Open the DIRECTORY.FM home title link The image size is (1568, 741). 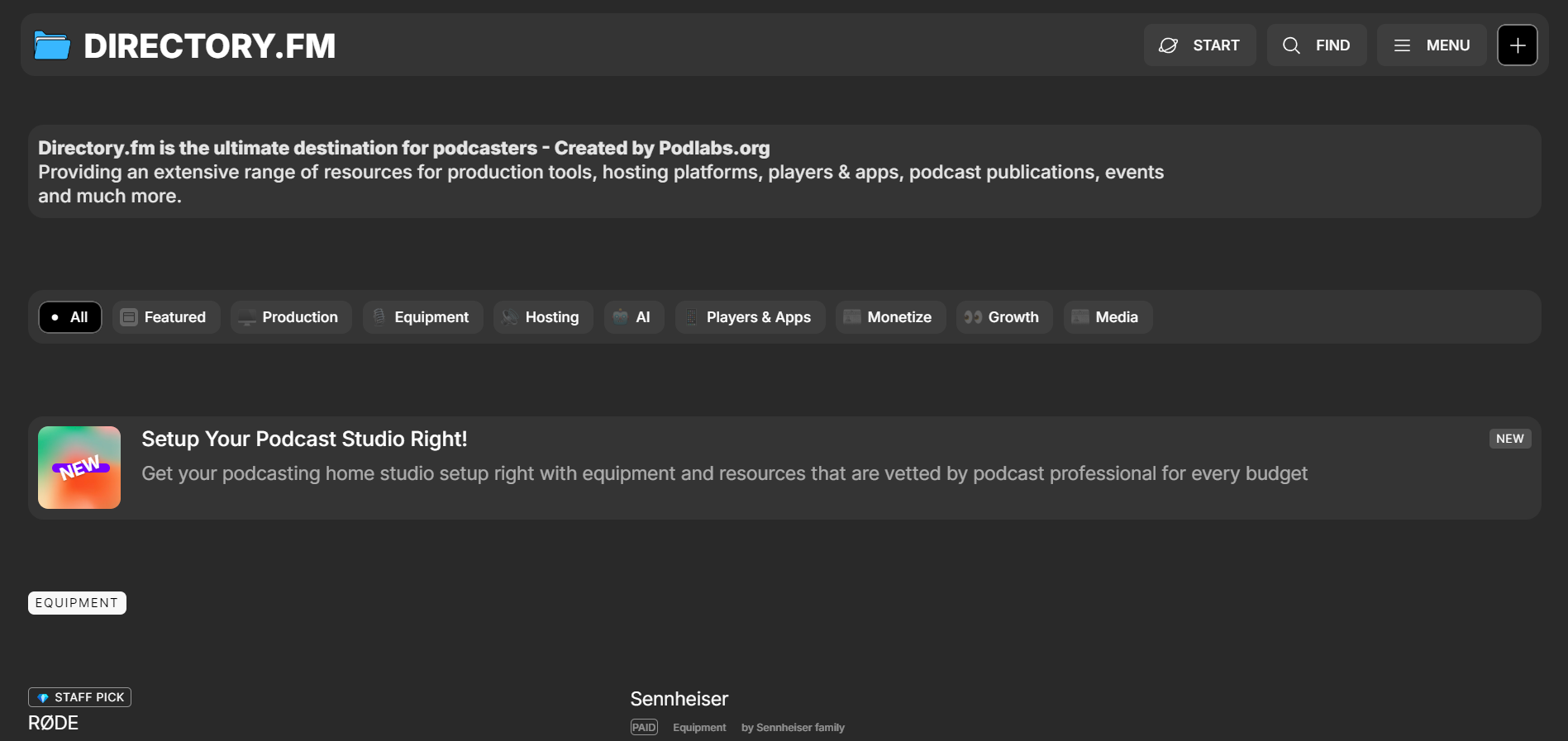tap(209, 45)
